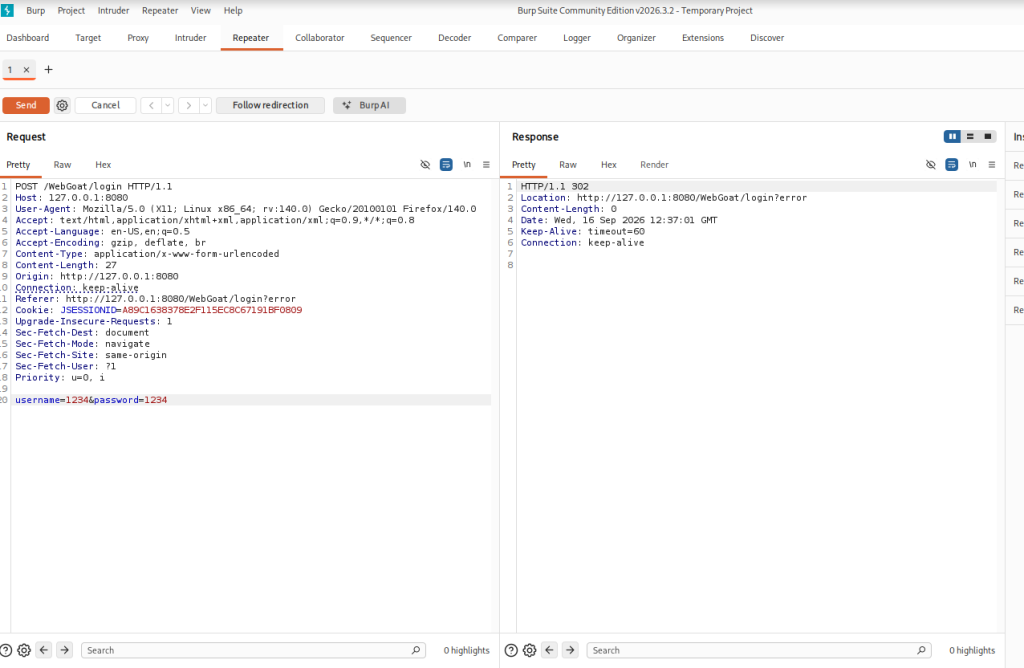Show Request in Raw view
The width and height of the screenshot is (1024, 668).
point(62,165)
